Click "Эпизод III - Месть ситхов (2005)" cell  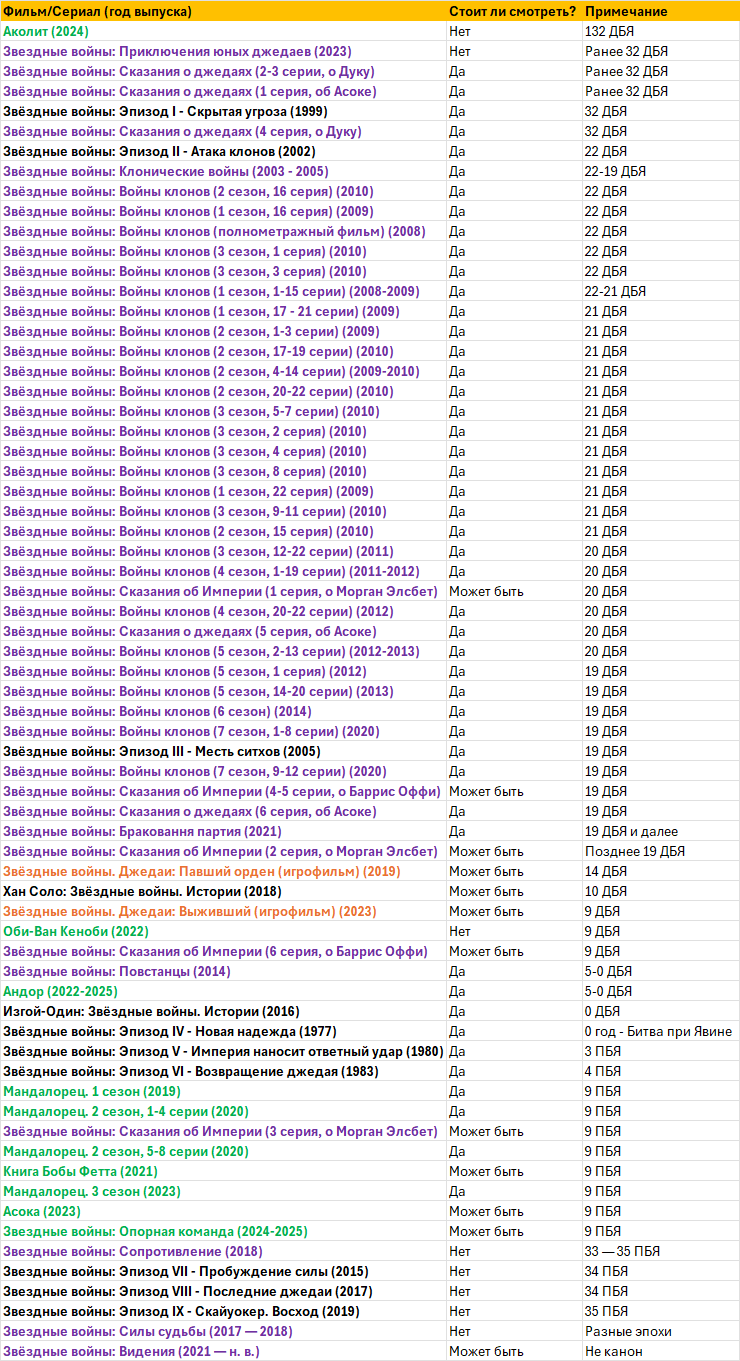[x=162, y=751]
